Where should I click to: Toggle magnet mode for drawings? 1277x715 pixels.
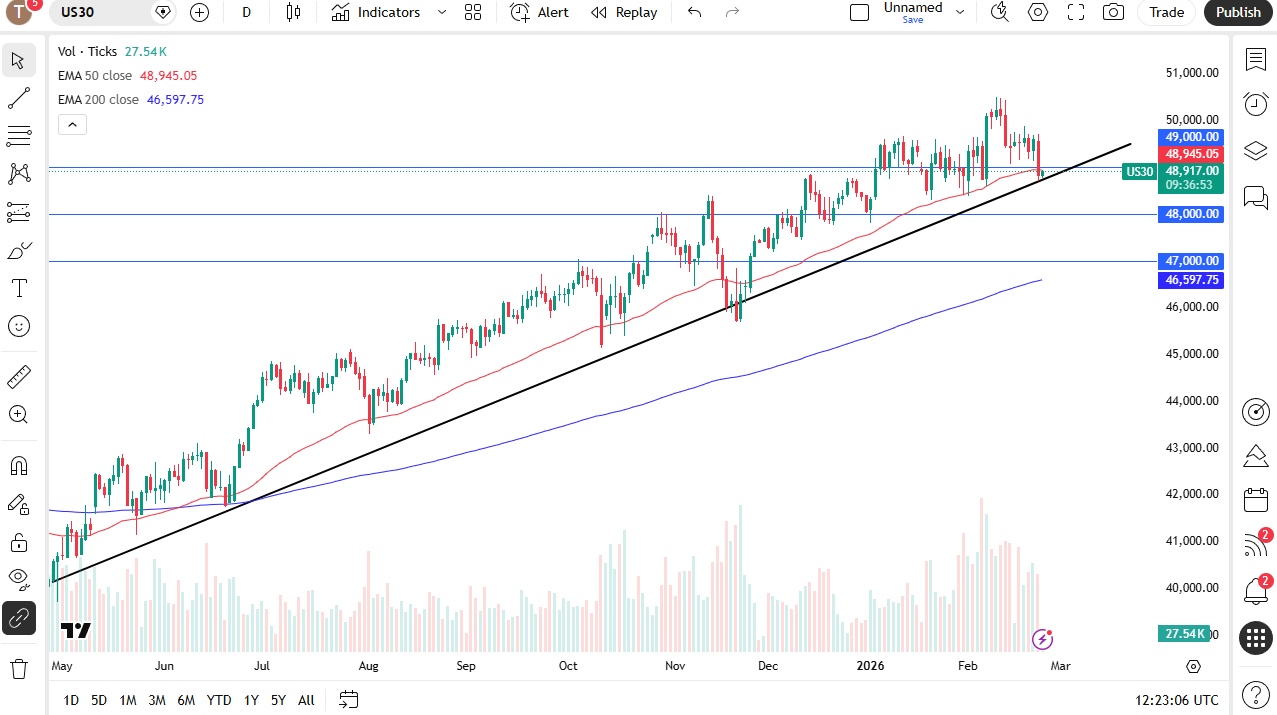click(x=18, y=466)
